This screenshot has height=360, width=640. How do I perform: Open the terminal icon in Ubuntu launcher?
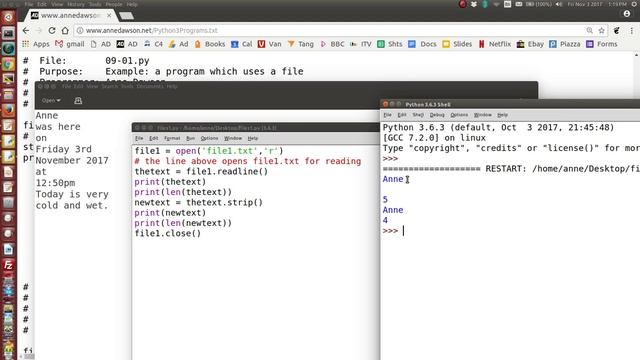point(8,33)
